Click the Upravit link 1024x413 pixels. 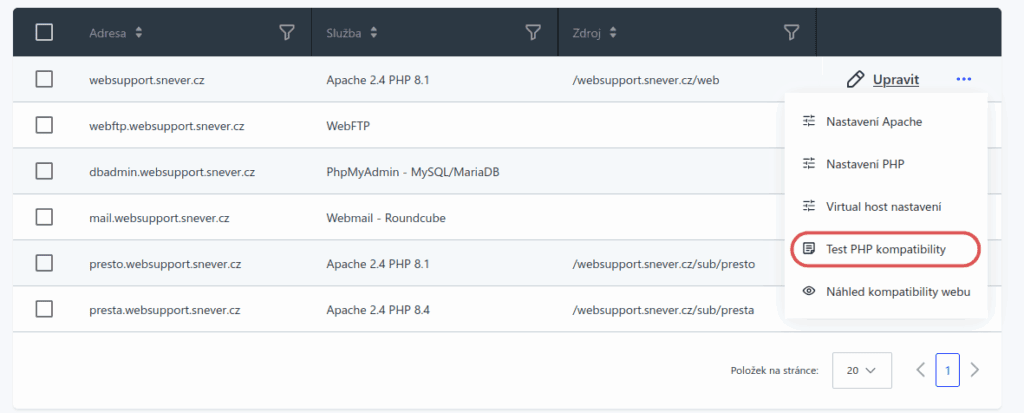[895, 79]
